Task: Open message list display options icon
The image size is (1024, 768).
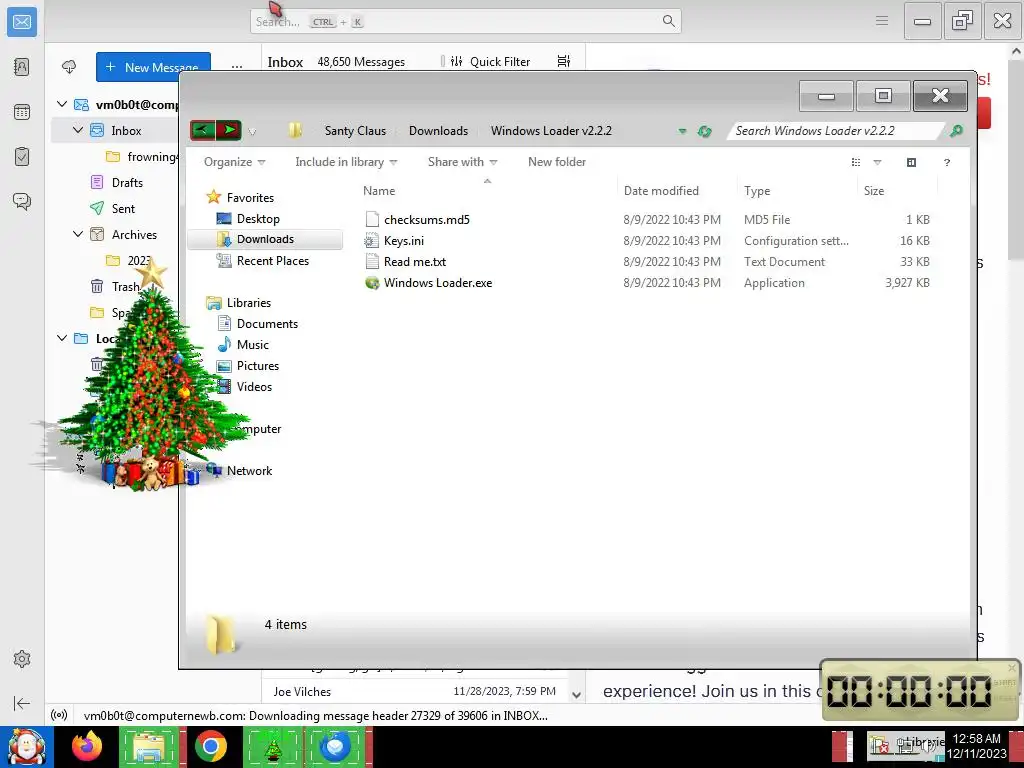Action: (x=564, y=61)
